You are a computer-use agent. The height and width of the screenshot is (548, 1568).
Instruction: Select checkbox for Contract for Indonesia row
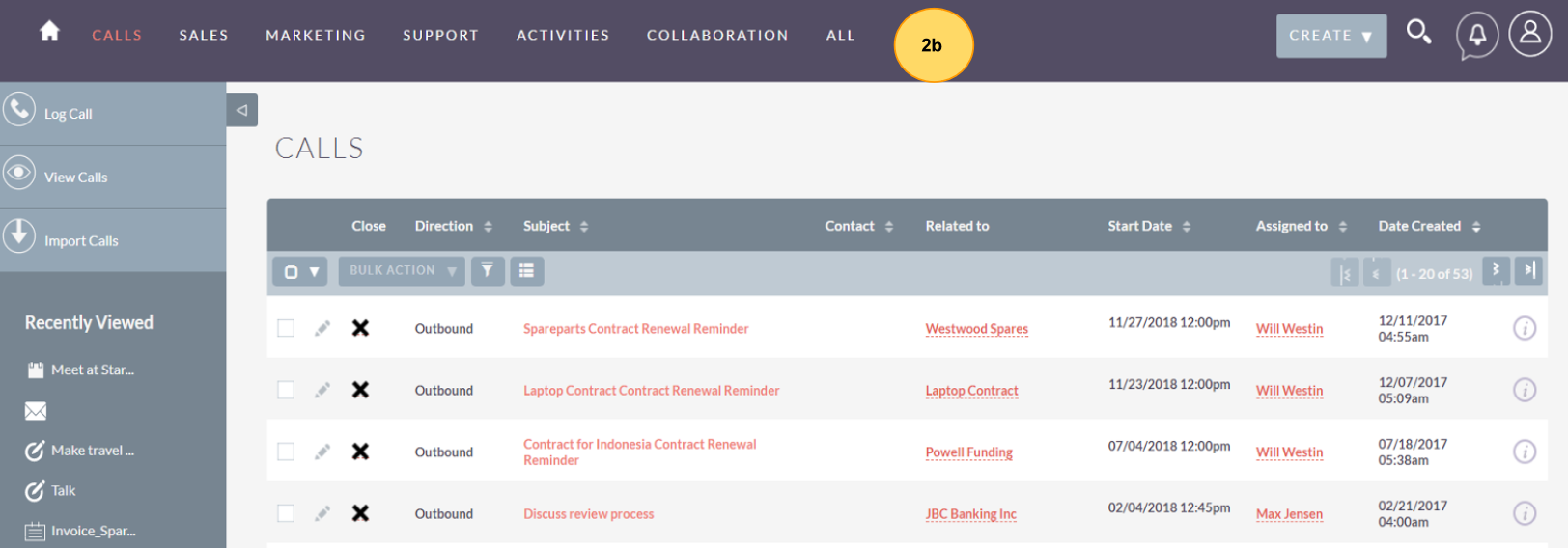tap(286, 452)
